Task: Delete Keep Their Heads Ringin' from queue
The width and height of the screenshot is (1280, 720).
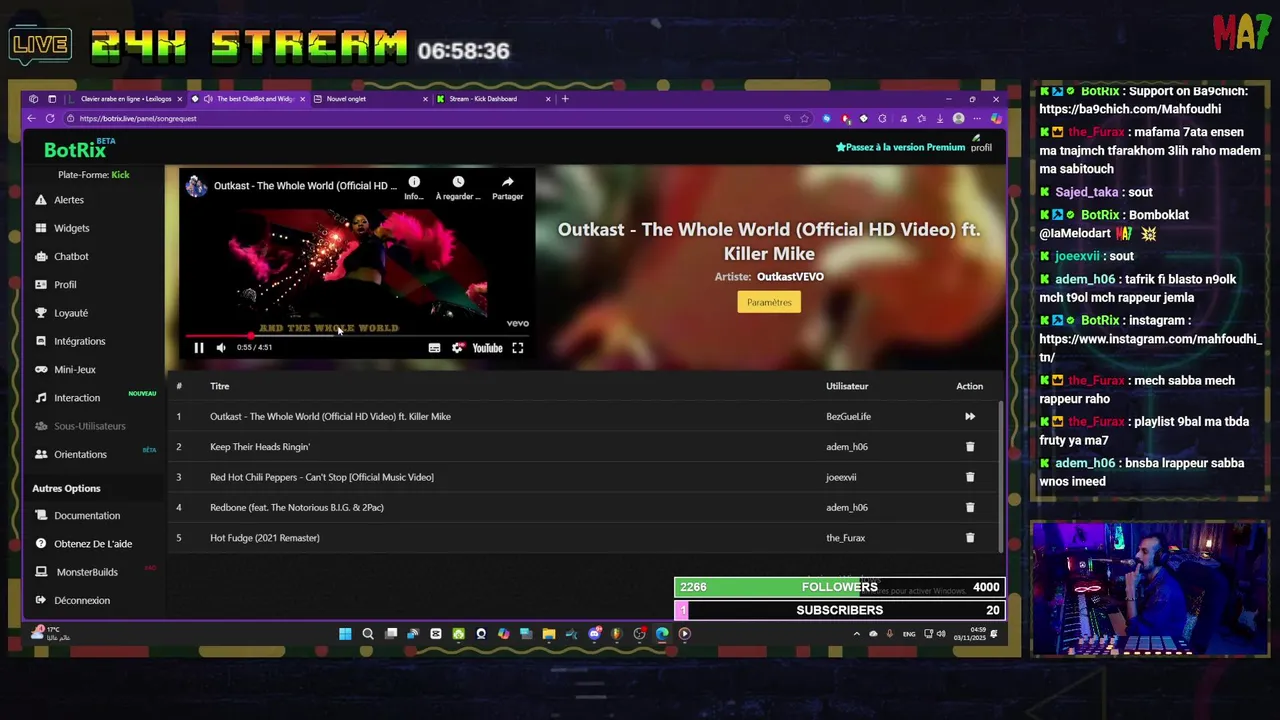Action: point(970,447)
